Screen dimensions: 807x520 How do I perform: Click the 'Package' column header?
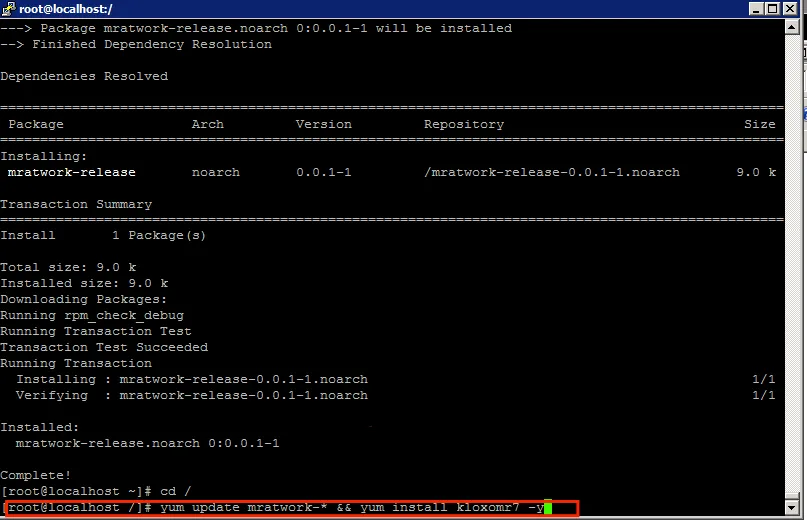point(36,124)
